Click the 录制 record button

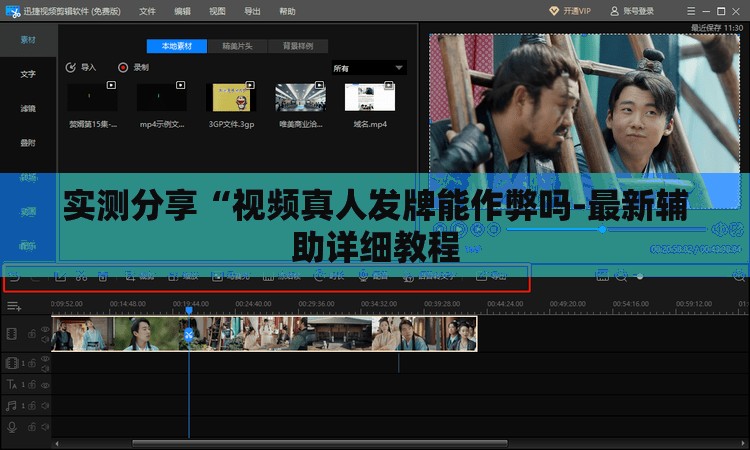pyautogui.click(x=133, y=67)
